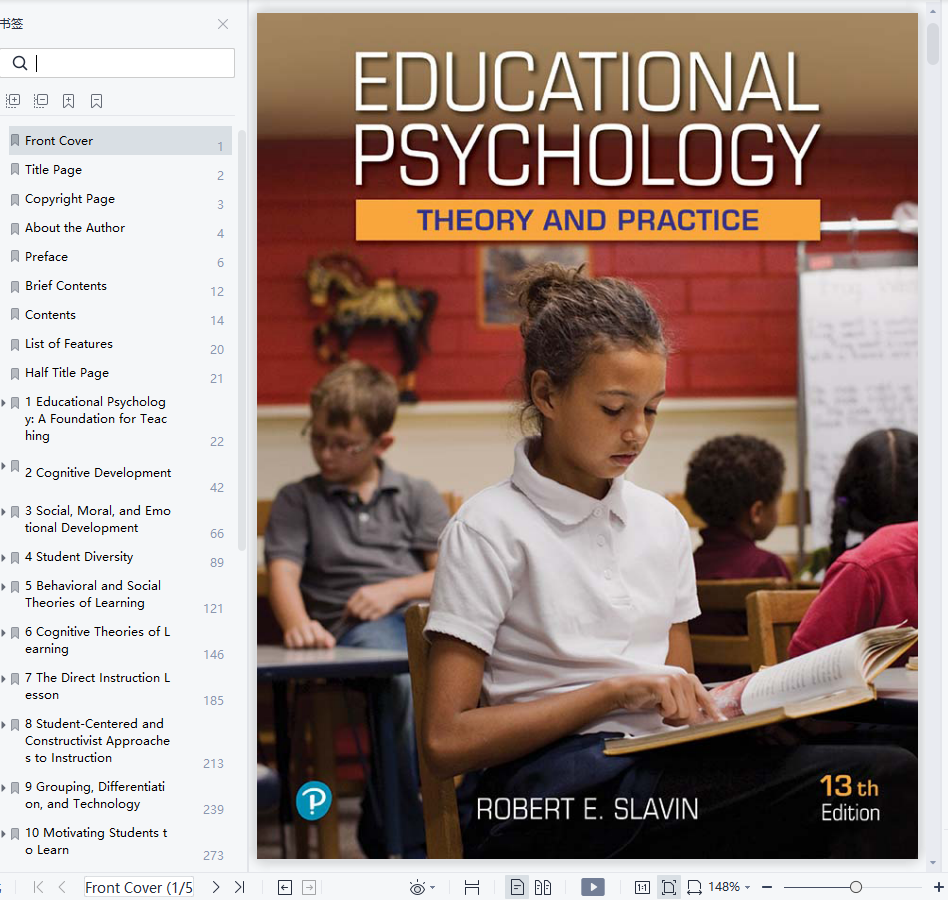Rotate the document view
Image resolution: width=948 pixels, height=900 pixels.
pos(694,887)
